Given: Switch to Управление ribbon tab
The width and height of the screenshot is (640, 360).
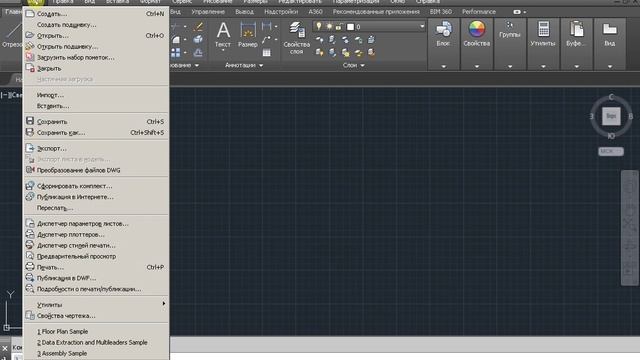Looking at the screenshot, I should [x=208, y=12].
